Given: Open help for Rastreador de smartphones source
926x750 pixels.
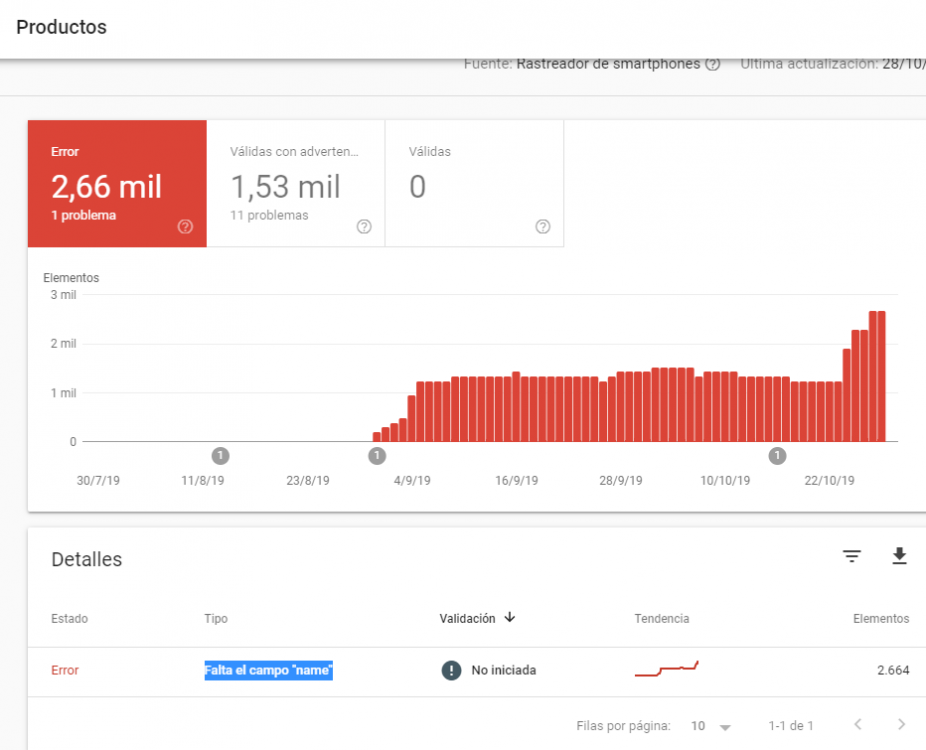Looking at the screenshot, I should (x=713, y=64).
